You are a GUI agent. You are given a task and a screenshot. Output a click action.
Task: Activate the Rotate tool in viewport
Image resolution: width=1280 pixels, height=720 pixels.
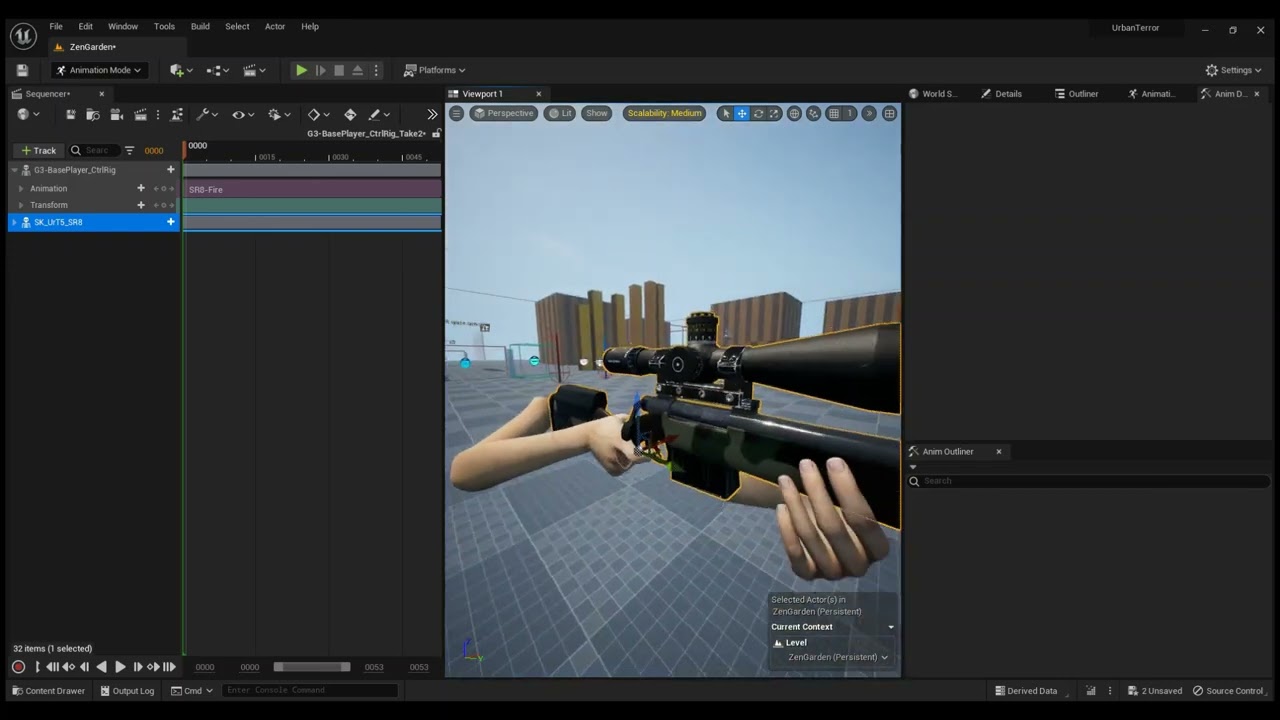[x=758, y=113]
